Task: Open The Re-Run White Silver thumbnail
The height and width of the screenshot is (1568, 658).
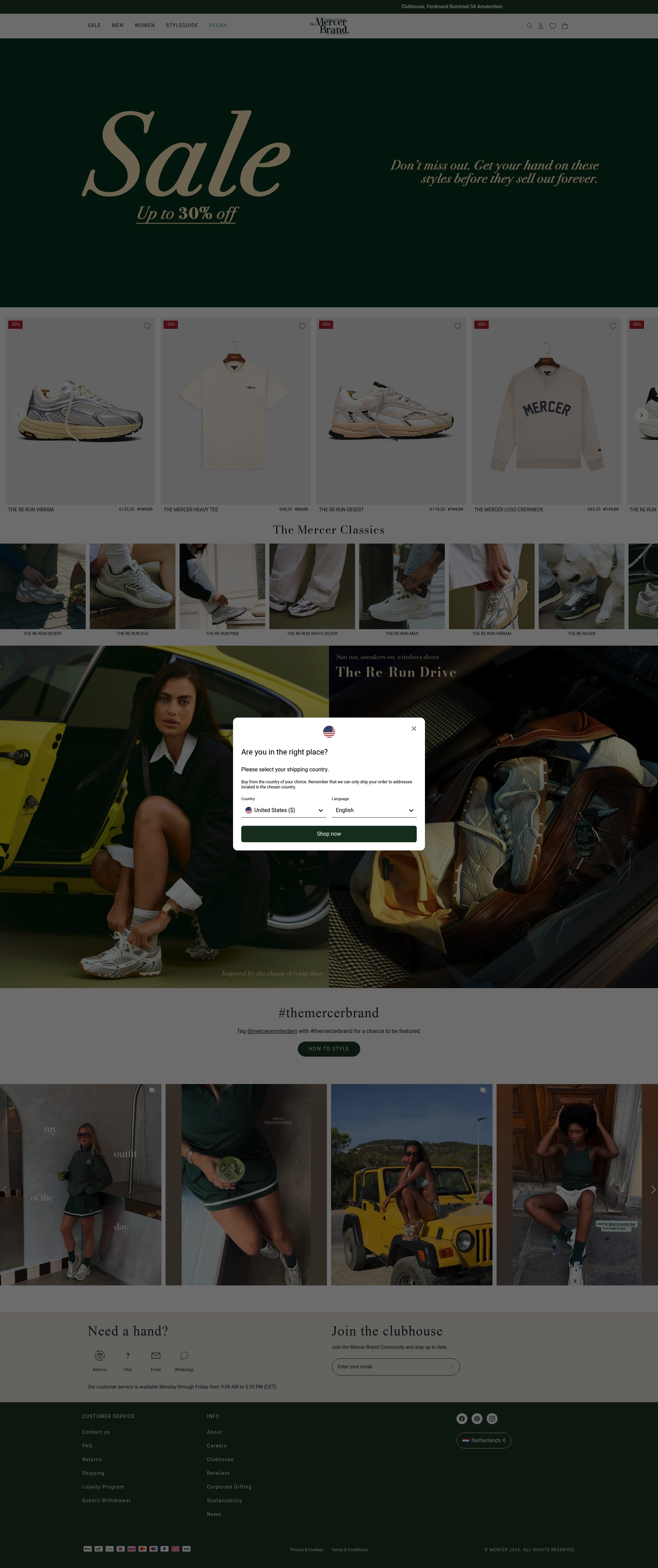Action: click(x=312, y=586)
